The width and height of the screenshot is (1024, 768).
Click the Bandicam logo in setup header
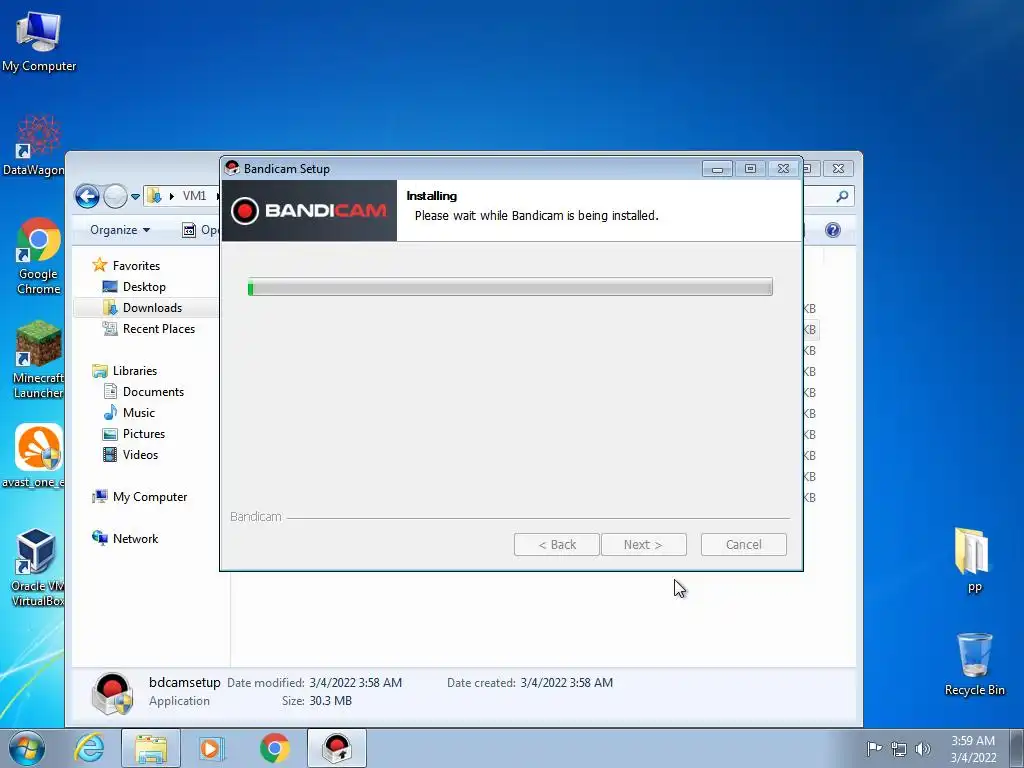pos(309,210)
